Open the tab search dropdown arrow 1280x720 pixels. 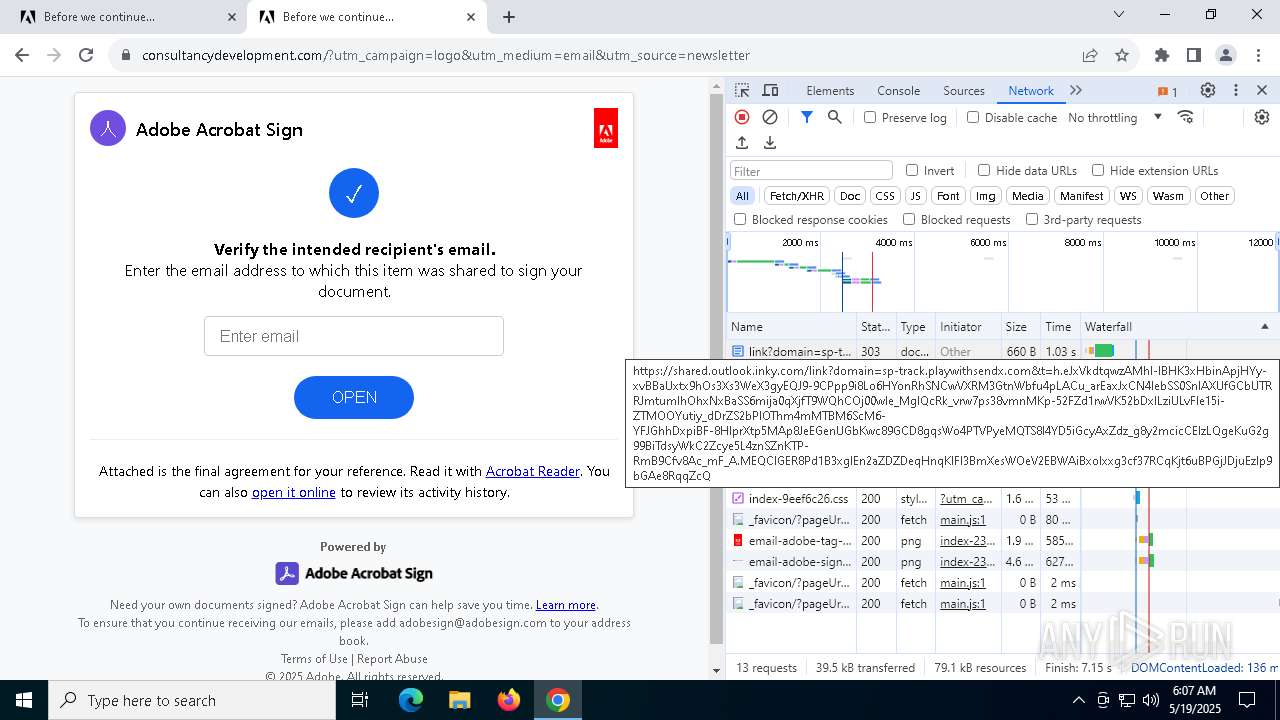click(x=1119, y=15)
